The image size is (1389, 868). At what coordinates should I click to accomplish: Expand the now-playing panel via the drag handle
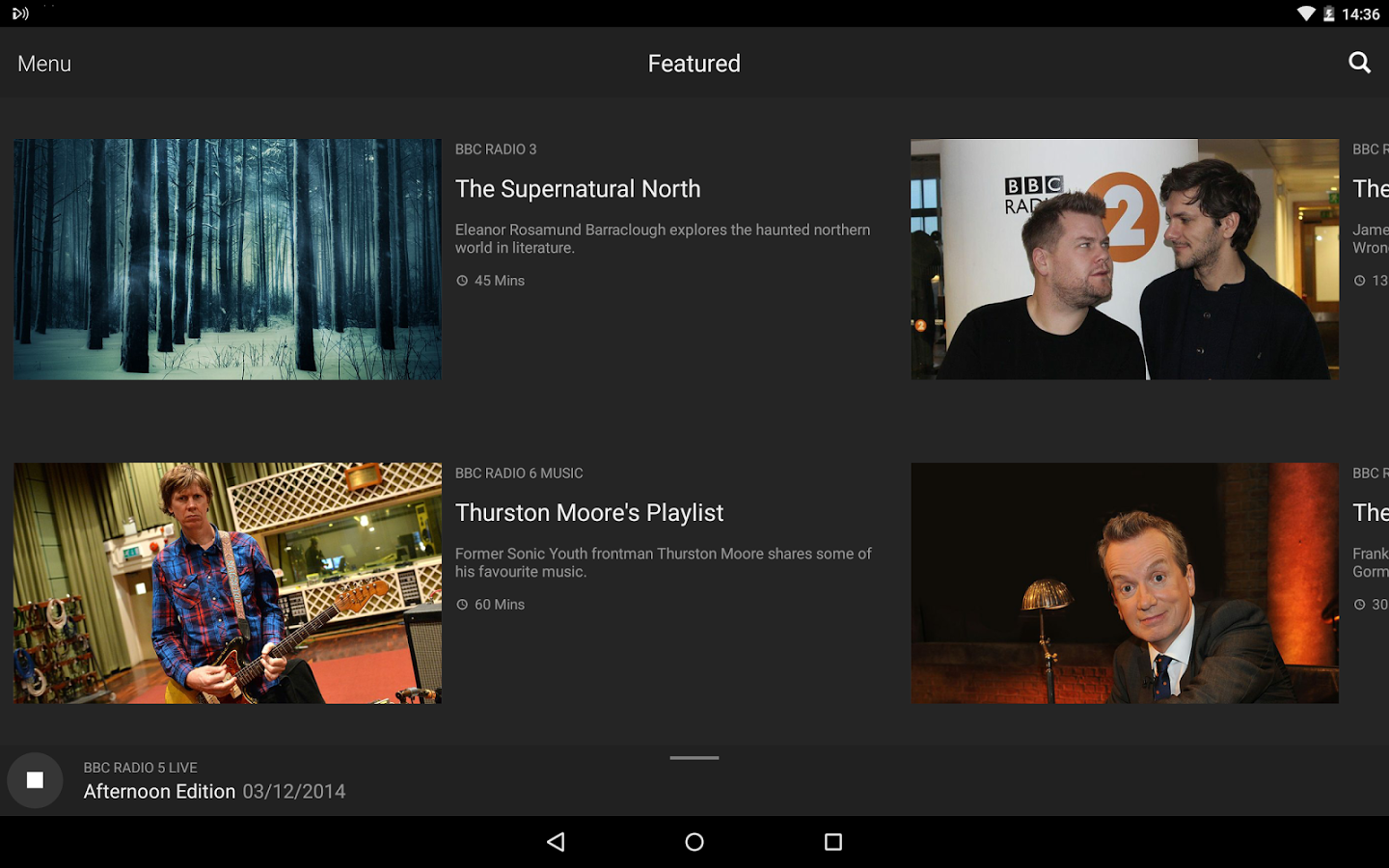pyautogui.click(x=694, y=759)
